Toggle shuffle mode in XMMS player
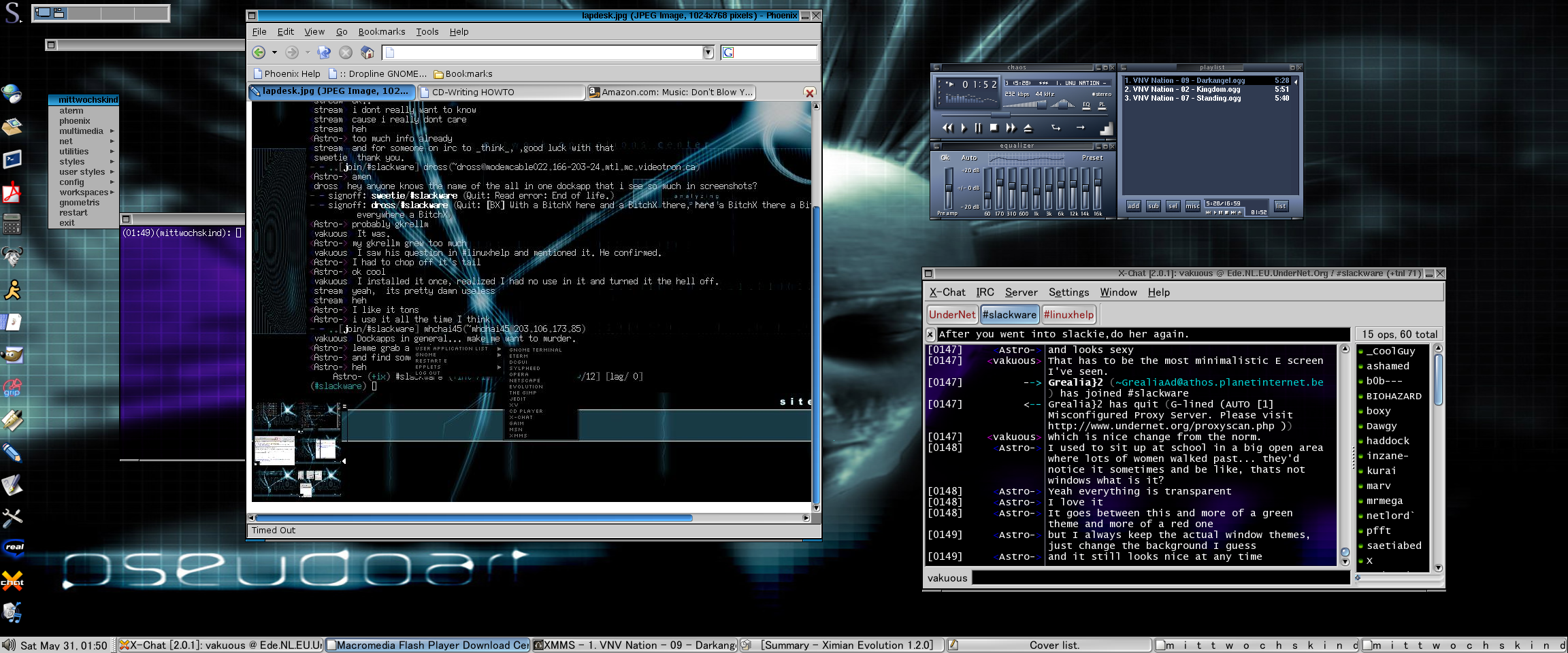Viewport: 1568px width, 653px height. [x=1056, y=128]
